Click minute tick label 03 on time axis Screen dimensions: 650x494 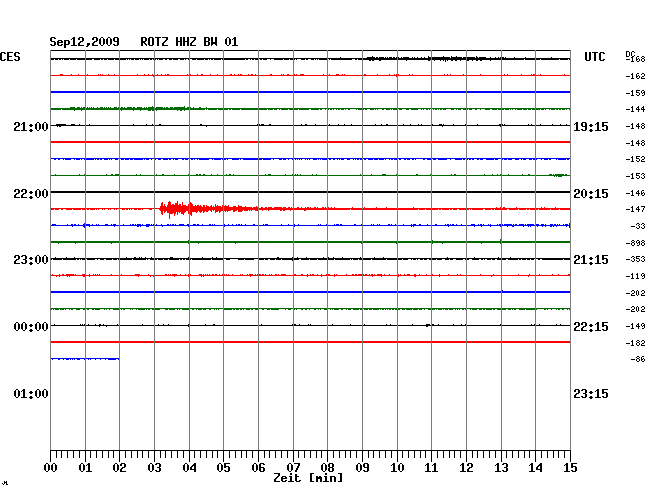tap(154, 468)
